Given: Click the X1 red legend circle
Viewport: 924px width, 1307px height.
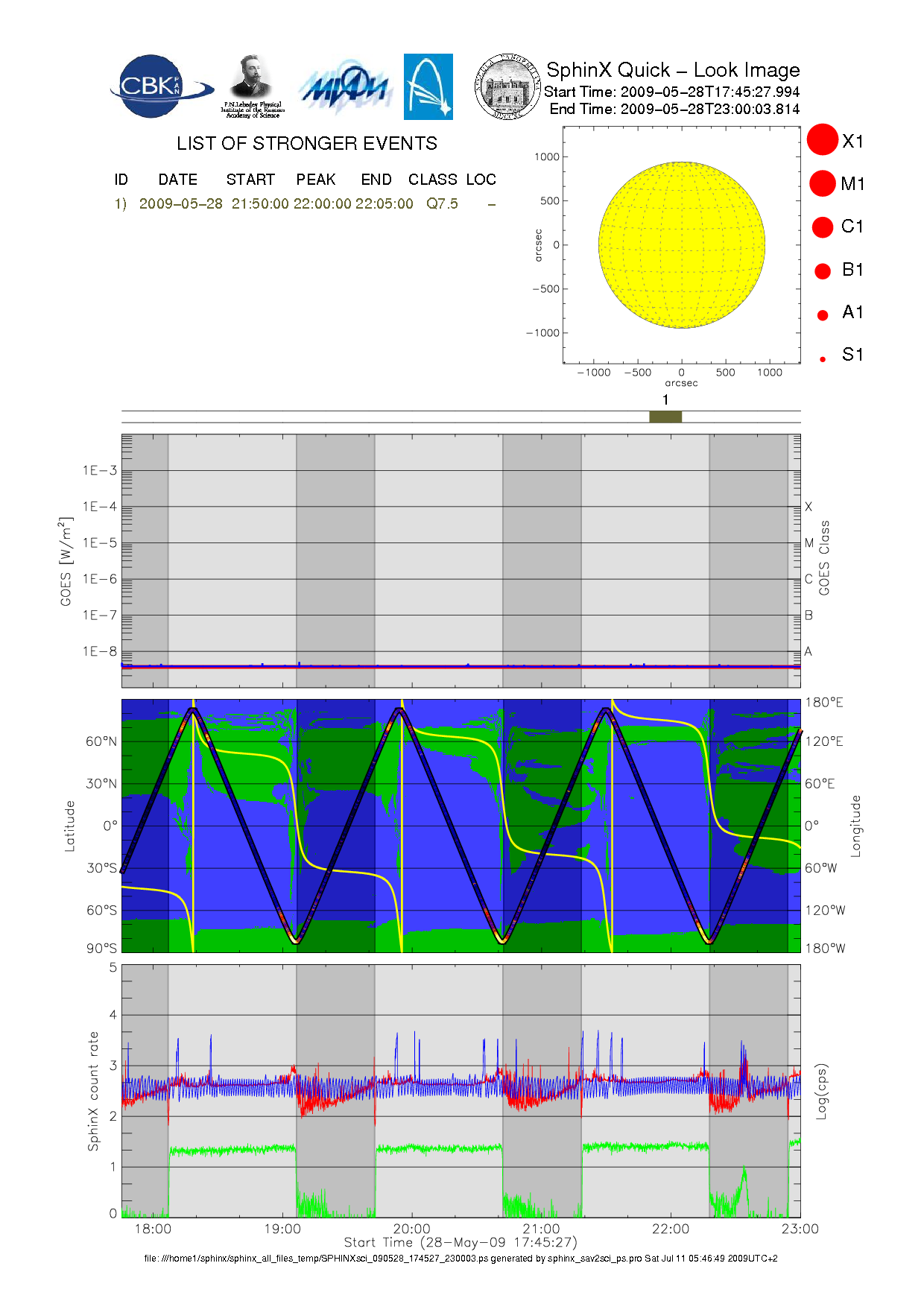Looking at the screenshot, I should (823, 140).
